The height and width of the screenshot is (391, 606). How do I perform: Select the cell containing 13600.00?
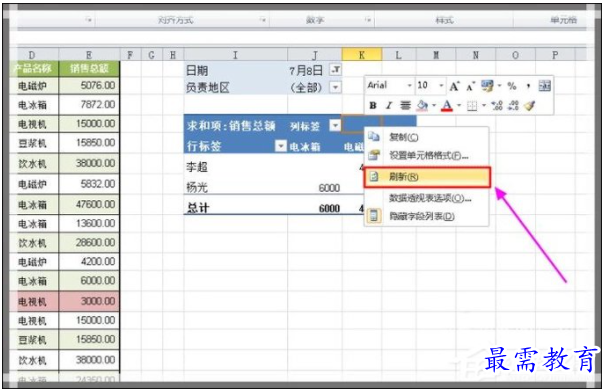tap(89, 223)
